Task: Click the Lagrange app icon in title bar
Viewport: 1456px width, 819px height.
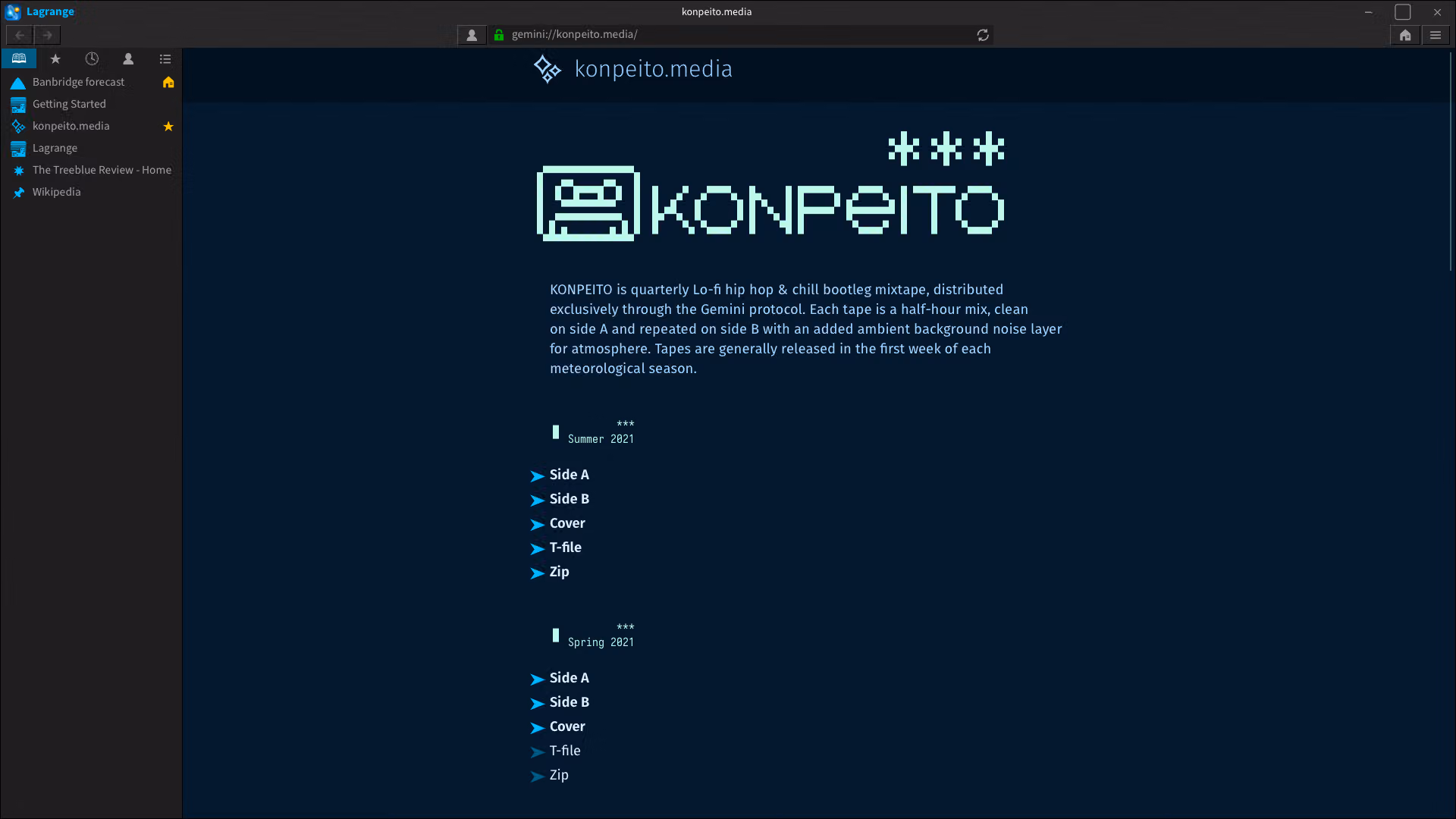Action: (13, 11)
